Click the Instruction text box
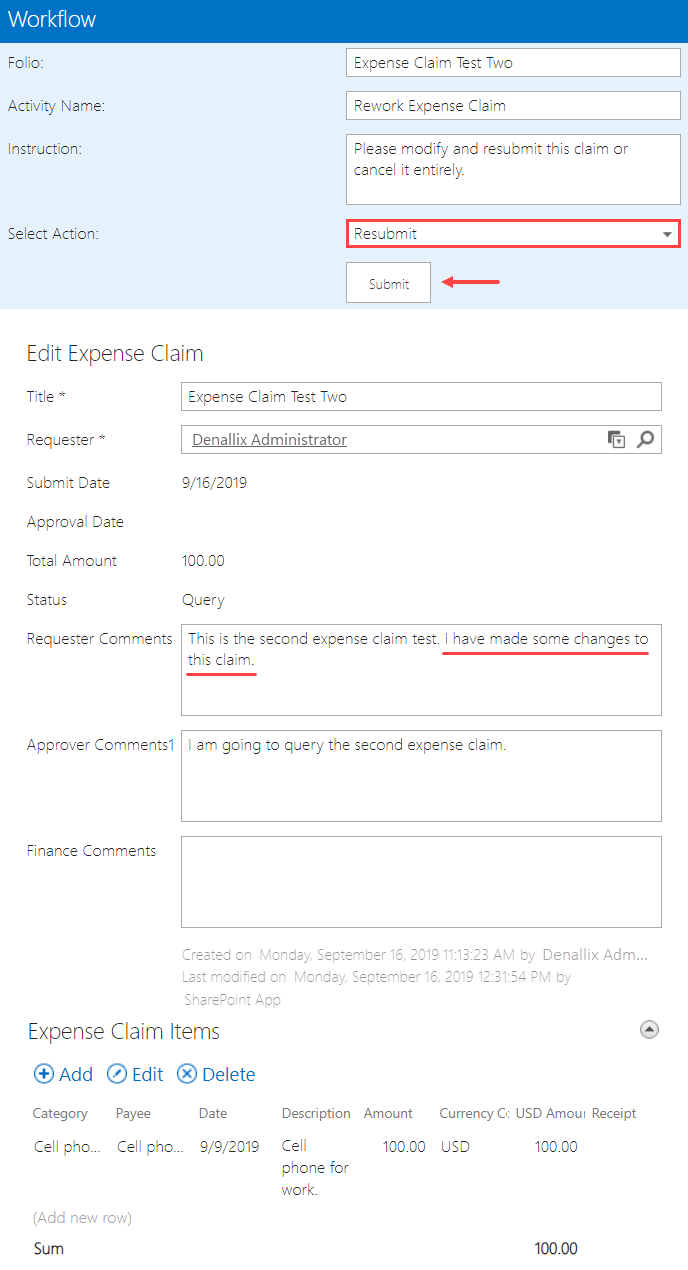 [513, 168]
